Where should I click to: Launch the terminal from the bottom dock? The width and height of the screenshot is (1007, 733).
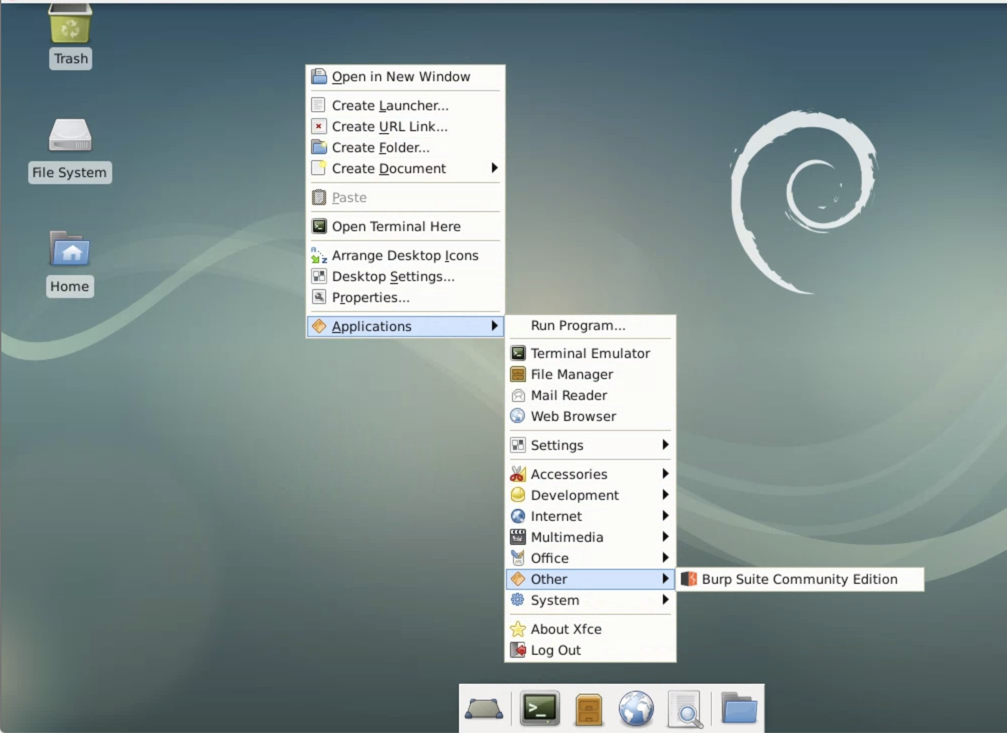[x=540, y=709]
